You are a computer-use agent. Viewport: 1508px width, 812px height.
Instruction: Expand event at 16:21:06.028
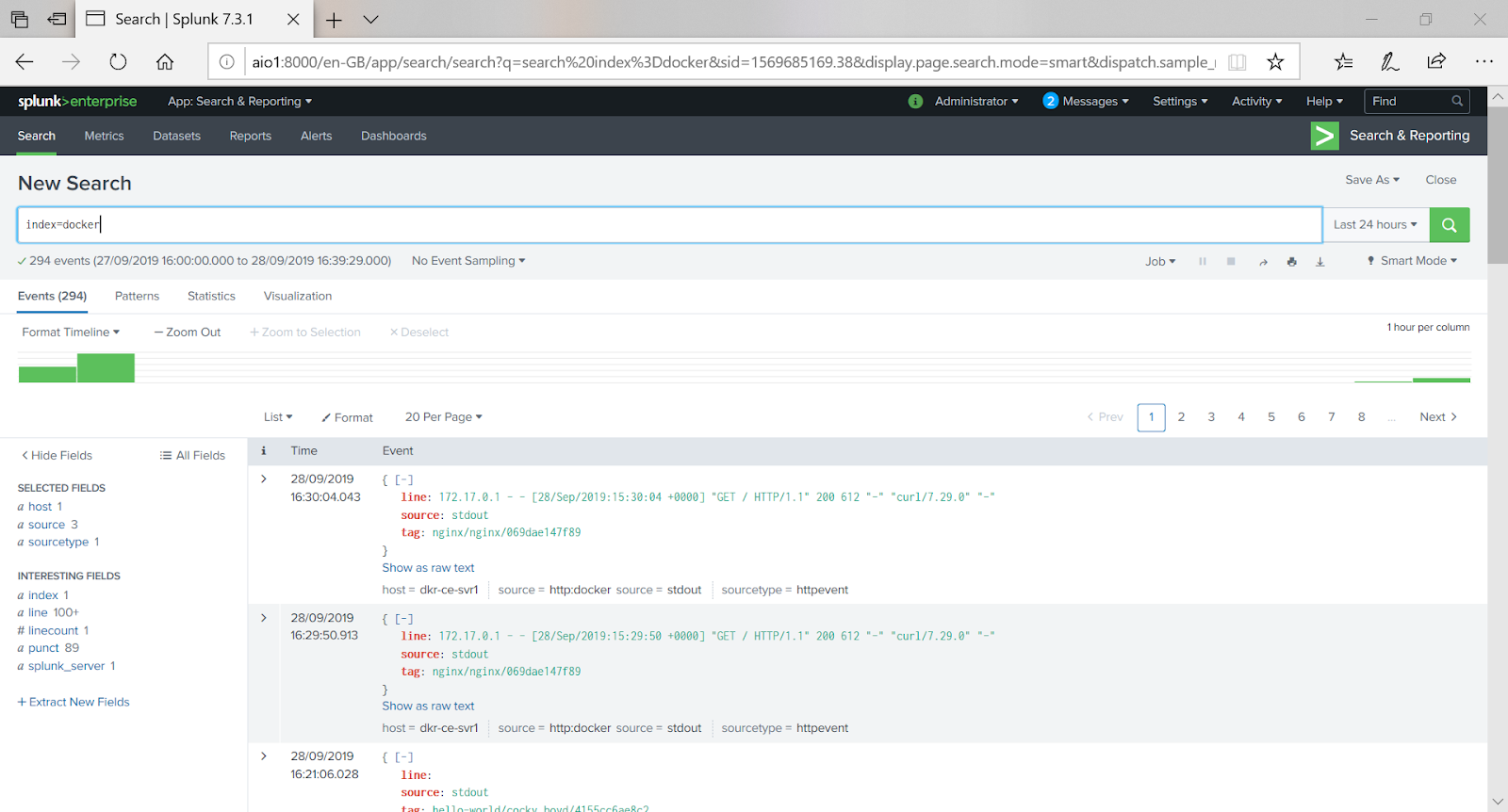click(x=264, y=756)
